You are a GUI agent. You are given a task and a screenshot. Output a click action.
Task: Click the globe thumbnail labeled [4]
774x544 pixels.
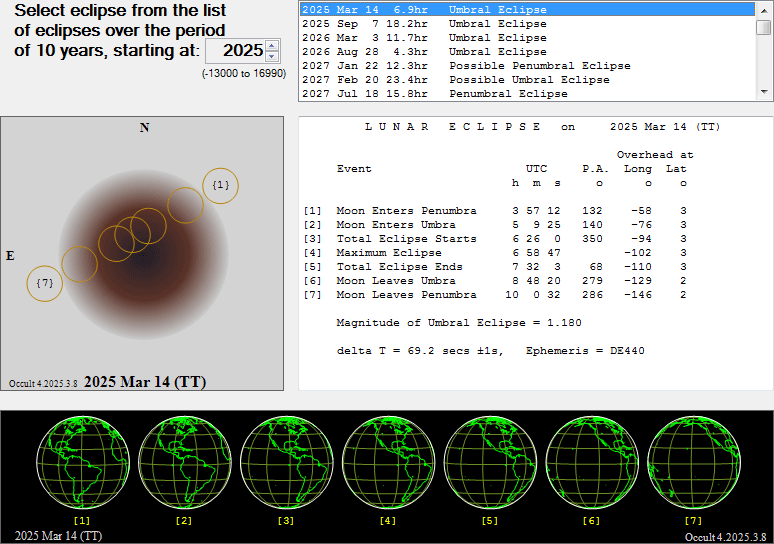(388, 464)
